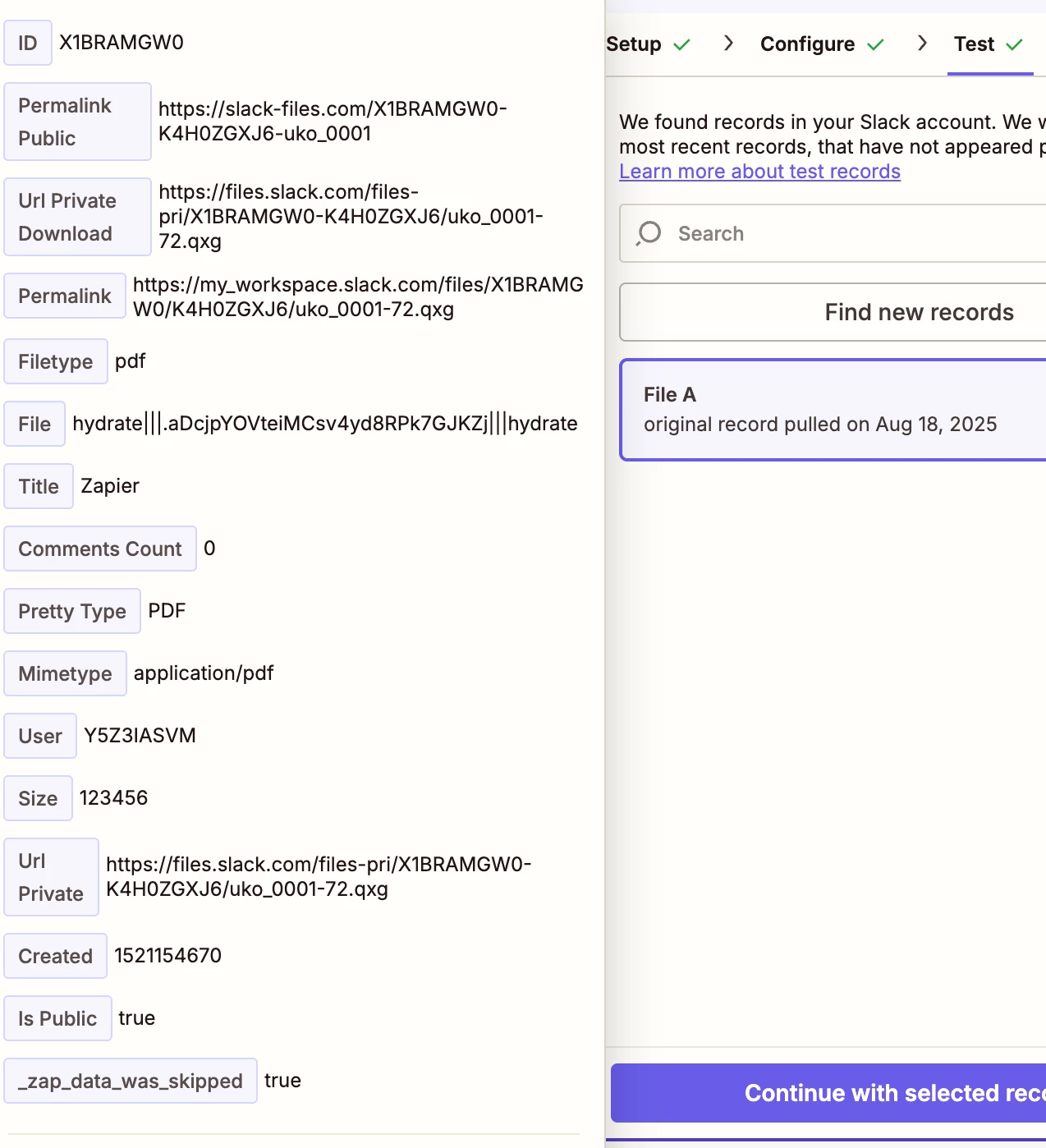
Task: Open the Configure step tab
Action: coord(807,44)
